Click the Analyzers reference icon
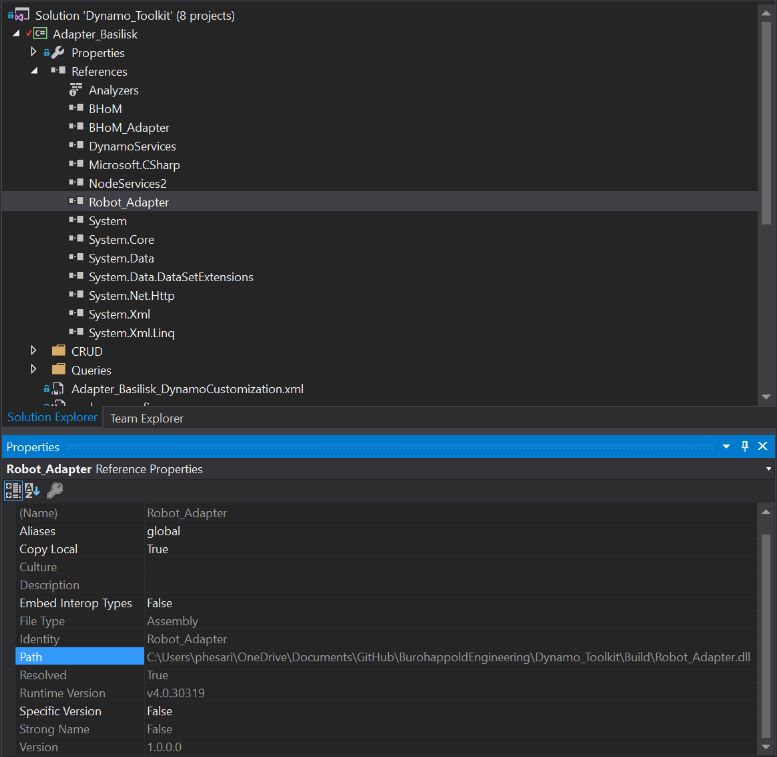 click(x=75, y=90)
